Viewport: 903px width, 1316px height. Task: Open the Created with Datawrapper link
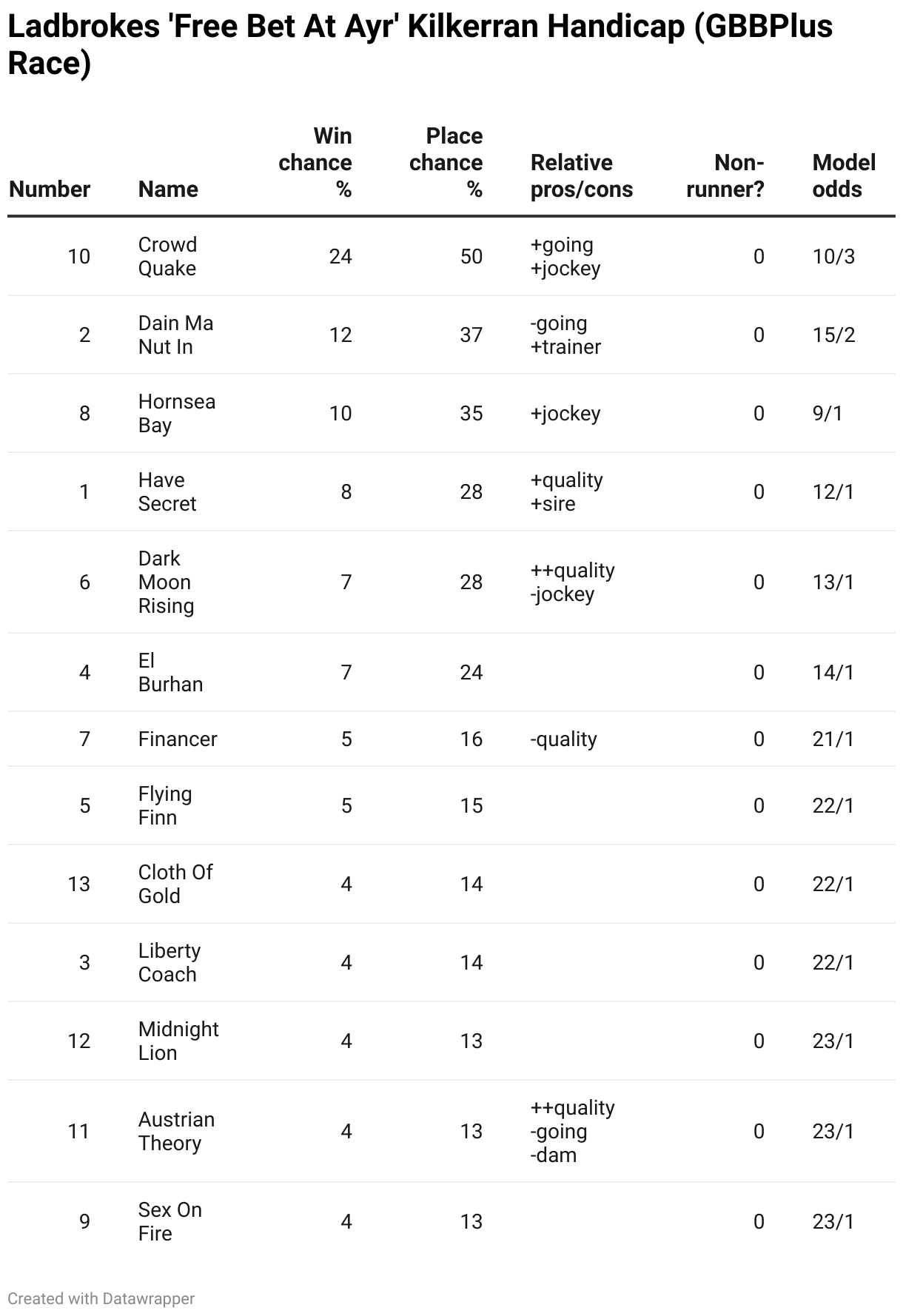pyautogui.click(x=101, y=1298)
